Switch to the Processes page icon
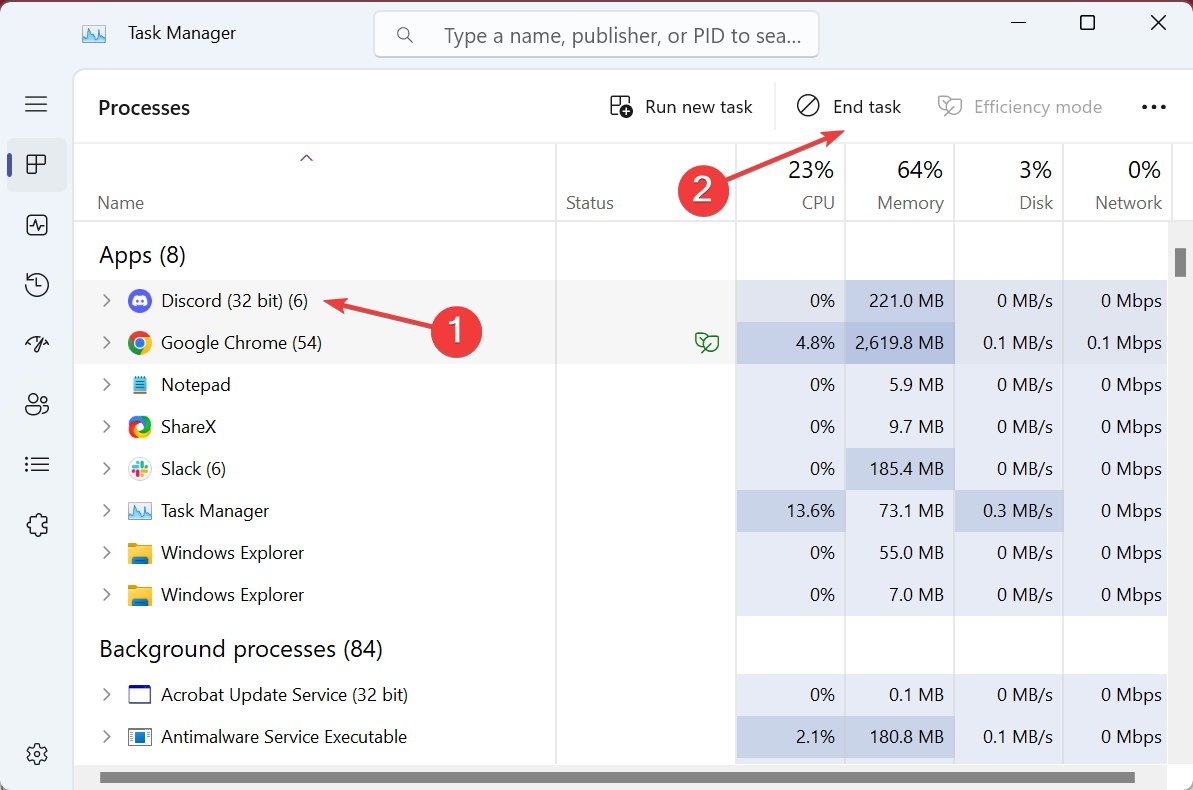 (x=37, y=164)
